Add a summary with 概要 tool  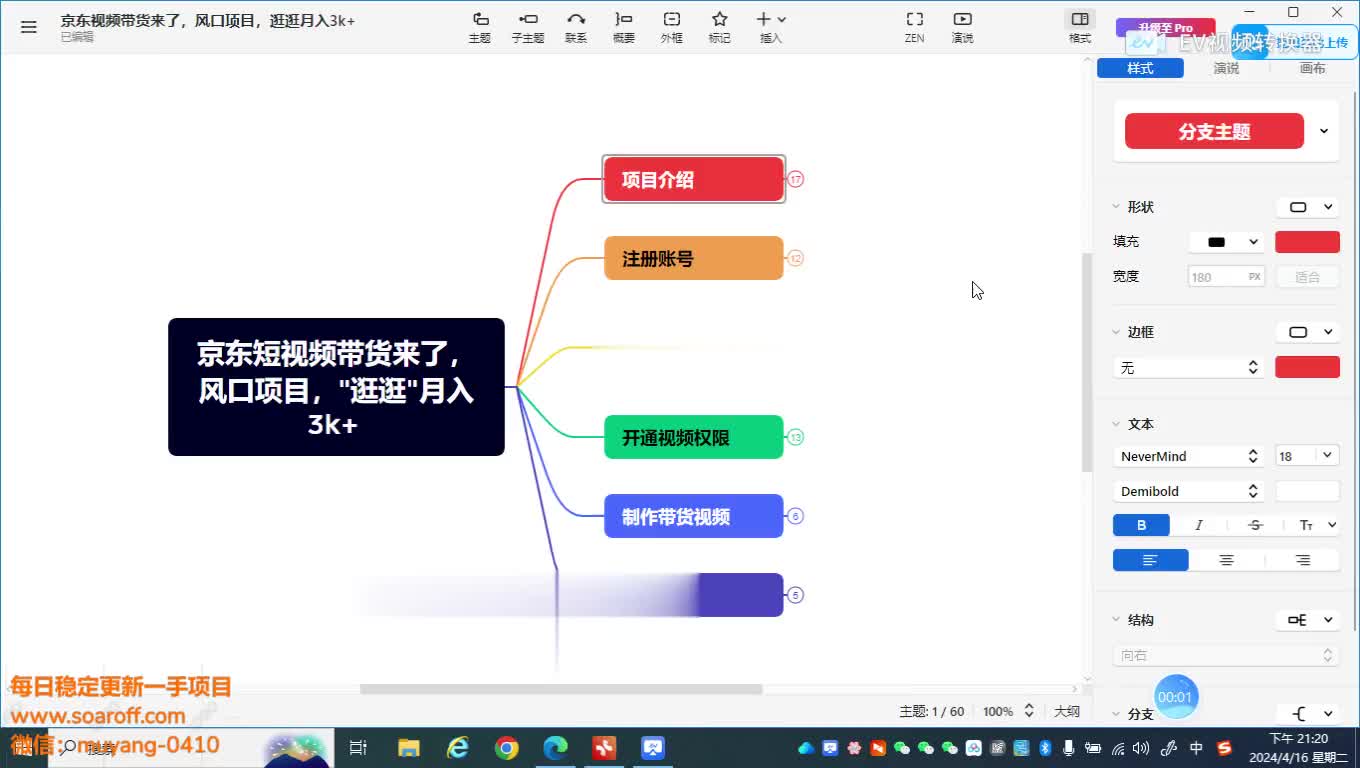(624, 27)
